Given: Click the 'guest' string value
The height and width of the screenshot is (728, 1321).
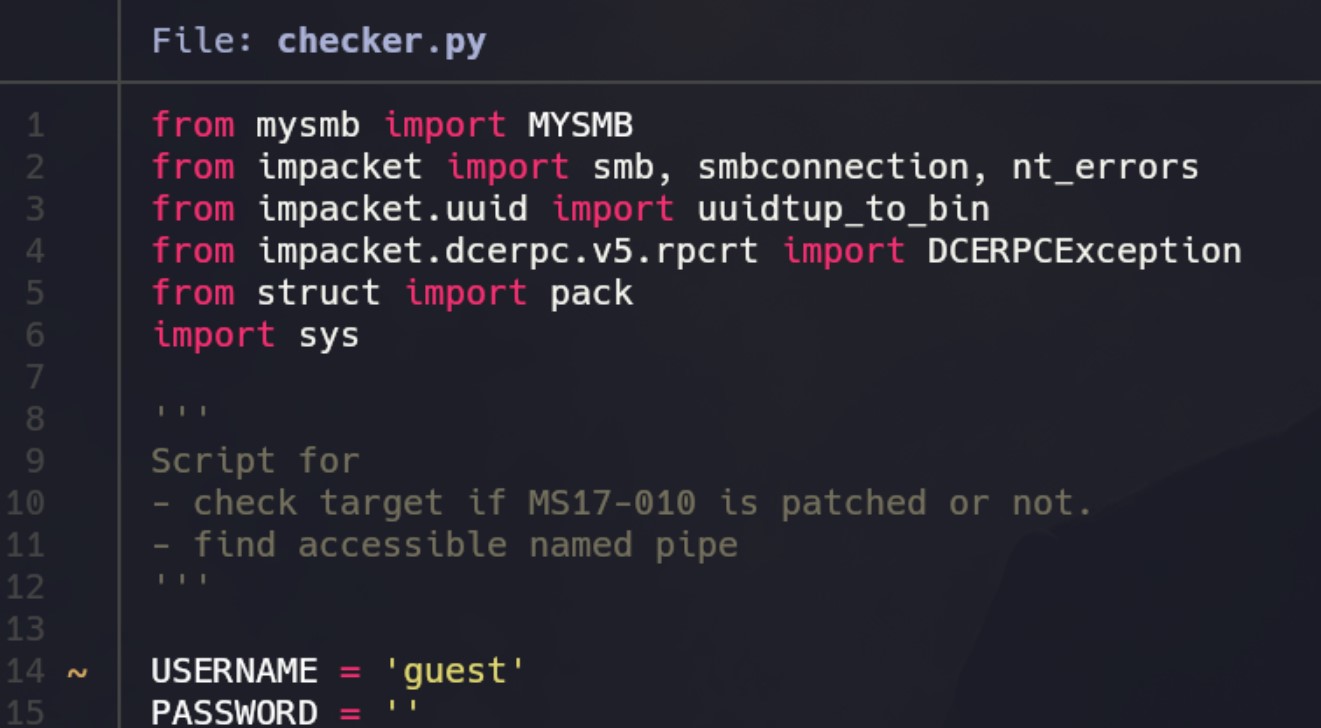Looking at the screenshot, I should tap(455, 671).
